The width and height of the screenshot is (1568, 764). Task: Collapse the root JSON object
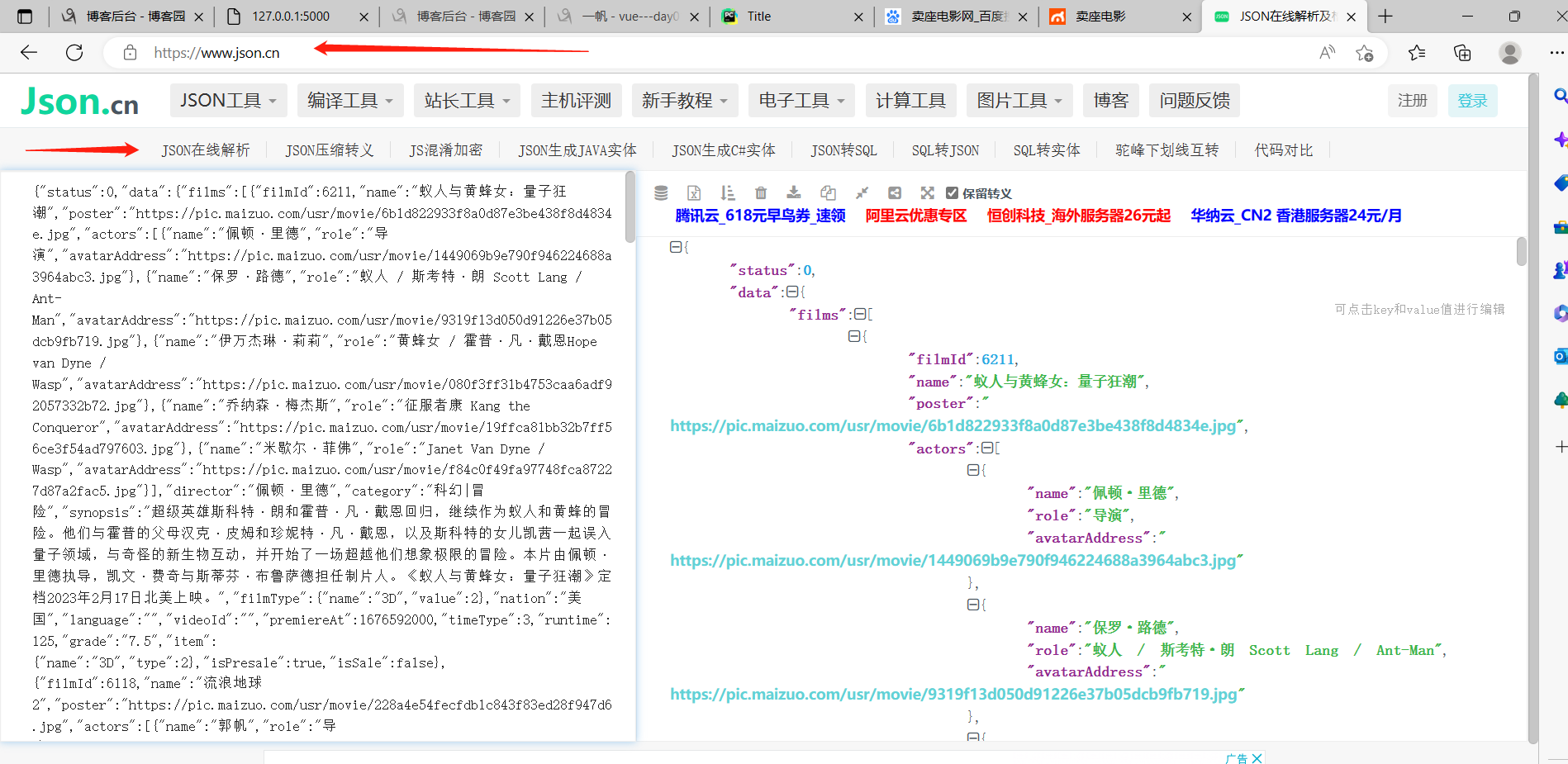coord(675,247)
